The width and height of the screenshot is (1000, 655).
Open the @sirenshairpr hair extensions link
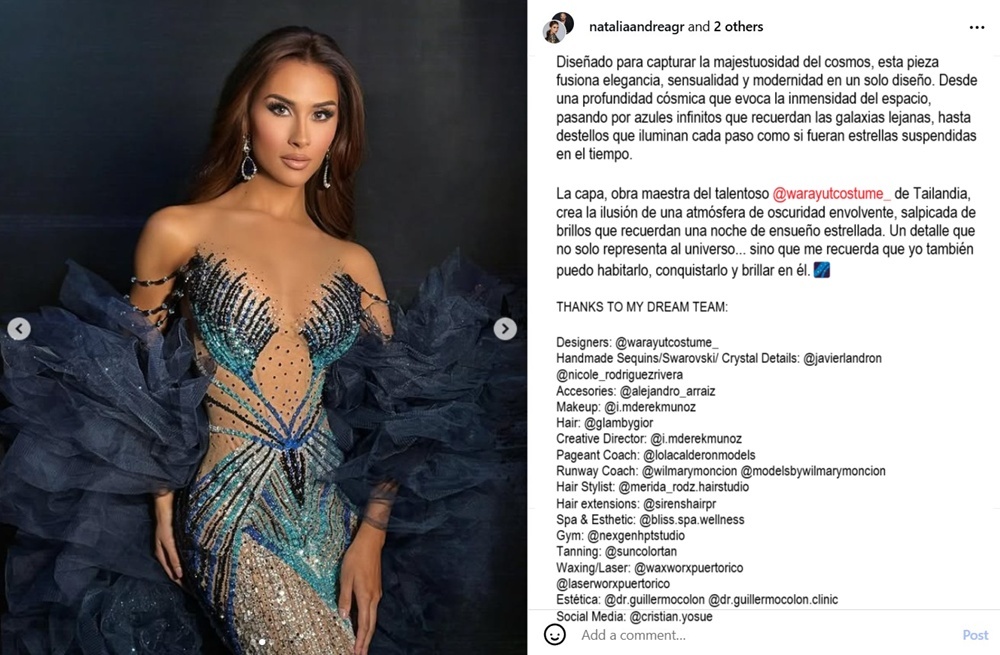pos(680,504)
